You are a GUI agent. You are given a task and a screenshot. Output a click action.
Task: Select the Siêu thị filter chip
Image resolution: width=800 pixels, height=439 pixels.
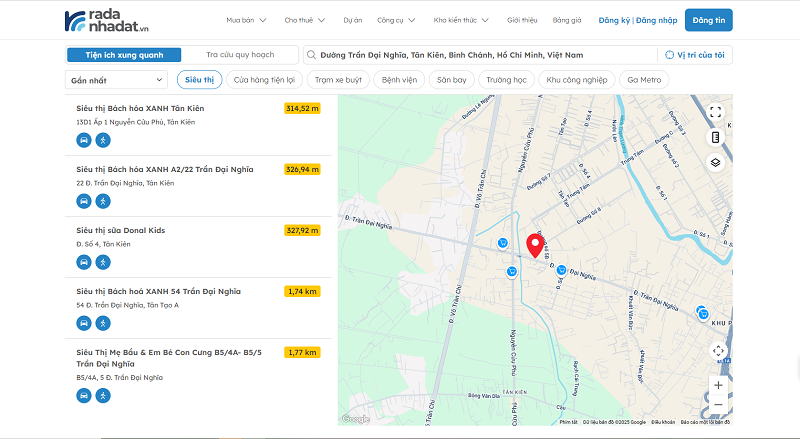[199, 80]
